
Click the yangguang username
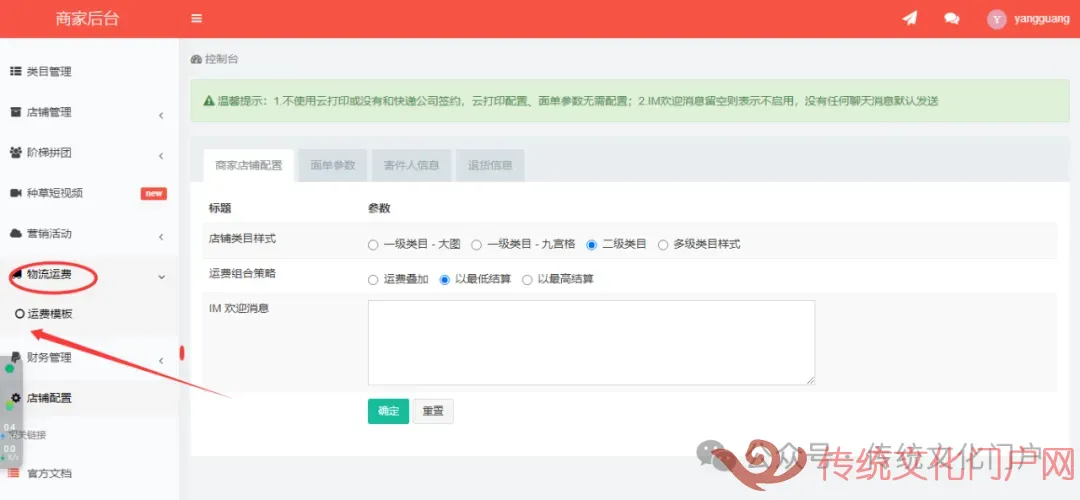click(x=1041, y=19)
